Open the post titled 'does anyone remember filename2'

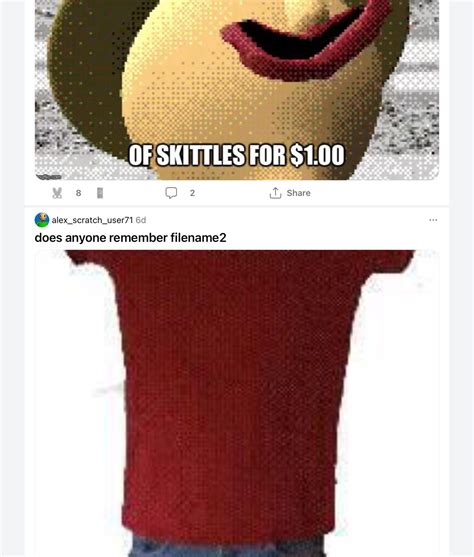coord(130,238)
